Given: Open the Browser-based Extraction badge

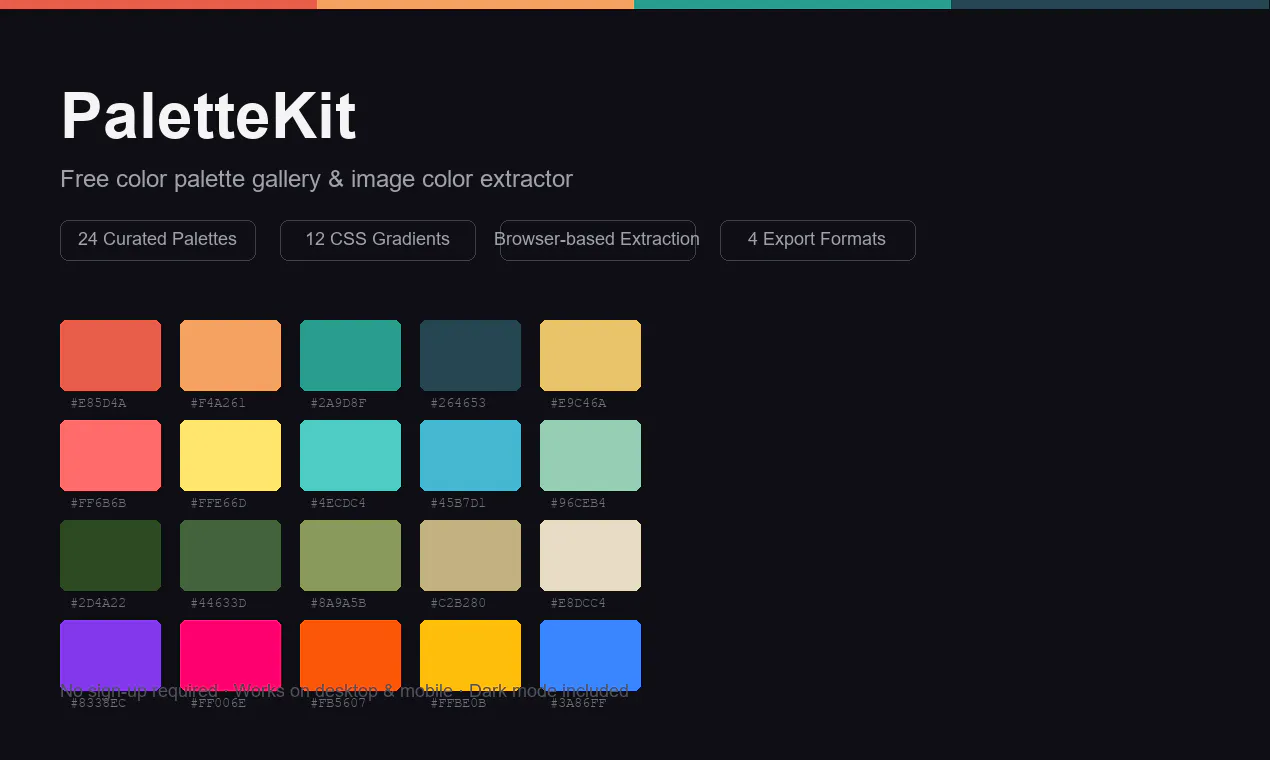Looking at the screenshot, I should (x=598, y=240).
